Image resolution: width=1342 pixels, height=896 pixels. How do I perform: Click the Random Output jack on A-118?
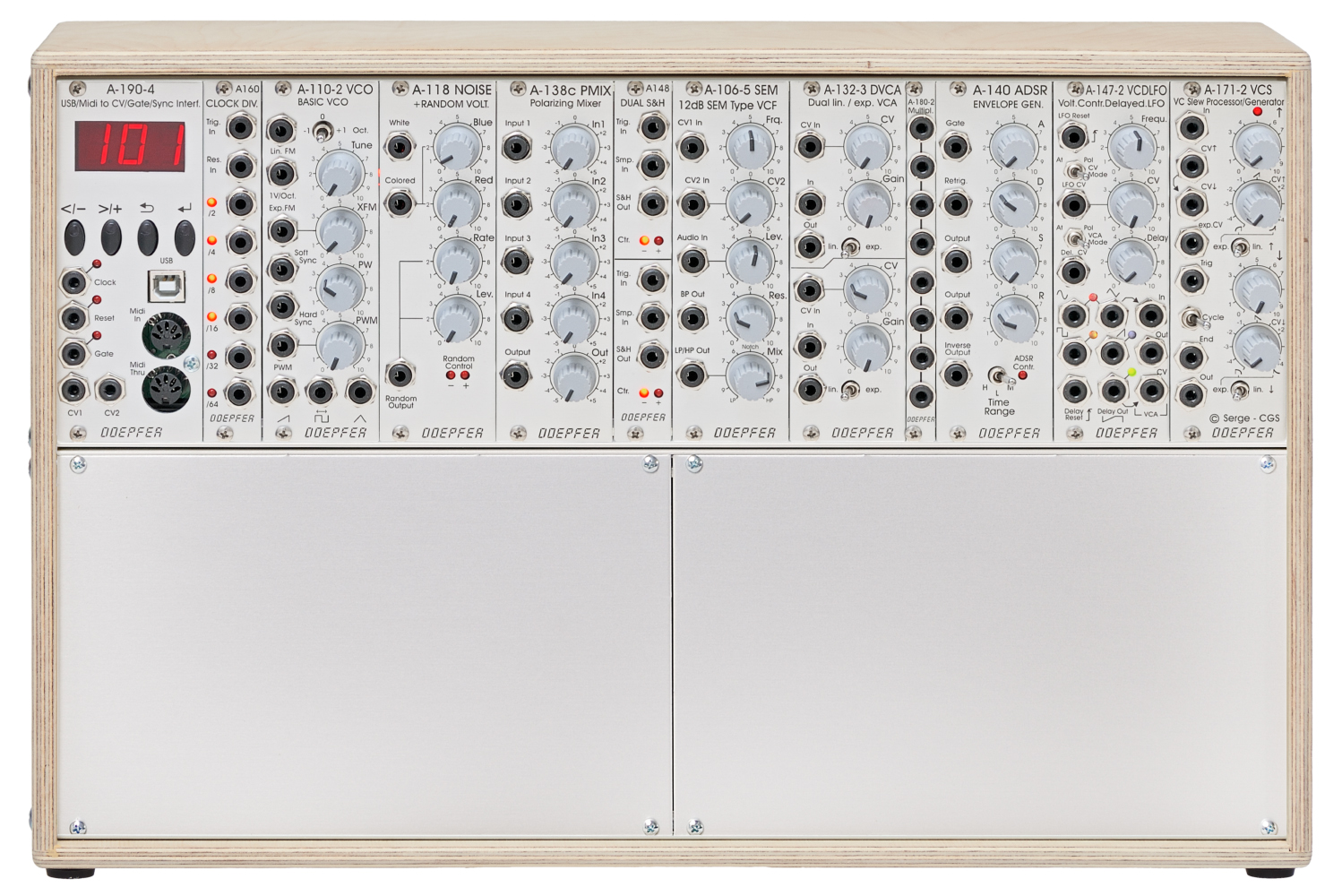tap(400, 375)
